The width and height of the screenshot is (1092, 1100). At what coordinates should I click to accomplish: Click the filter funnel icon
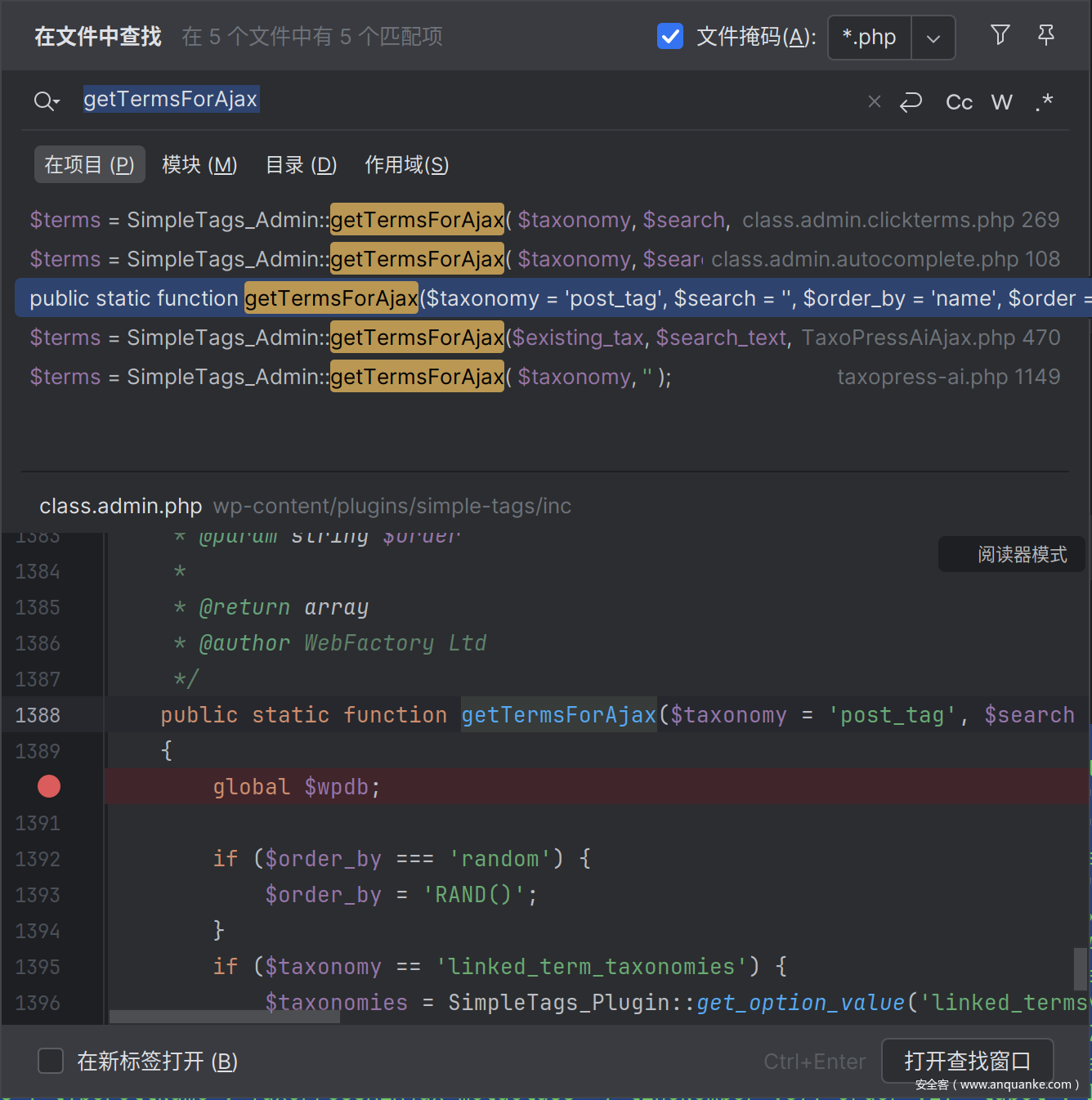1000,35
